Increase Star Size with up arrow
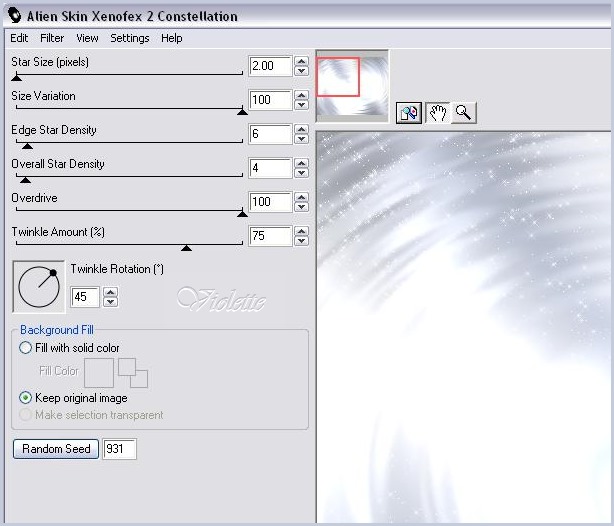Viewport: 614px width, 526px height. point(302,61)
